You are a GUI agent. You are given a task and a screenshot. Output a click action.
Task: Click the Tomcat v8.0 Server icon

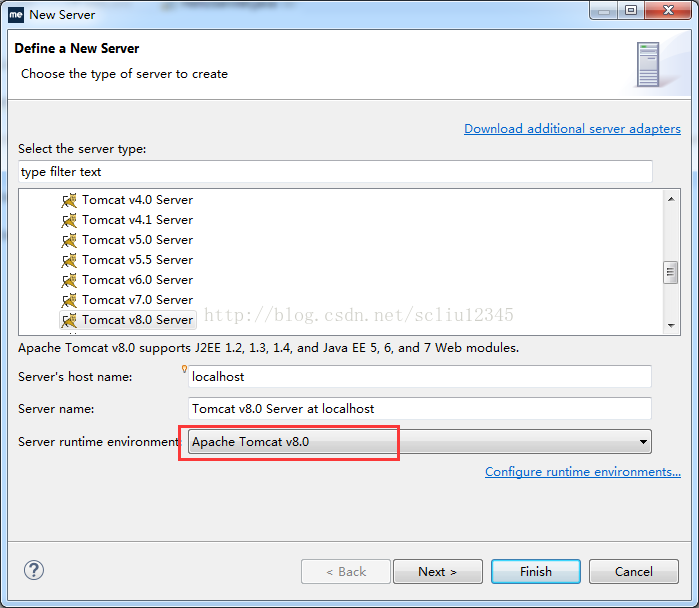point(69,320)
